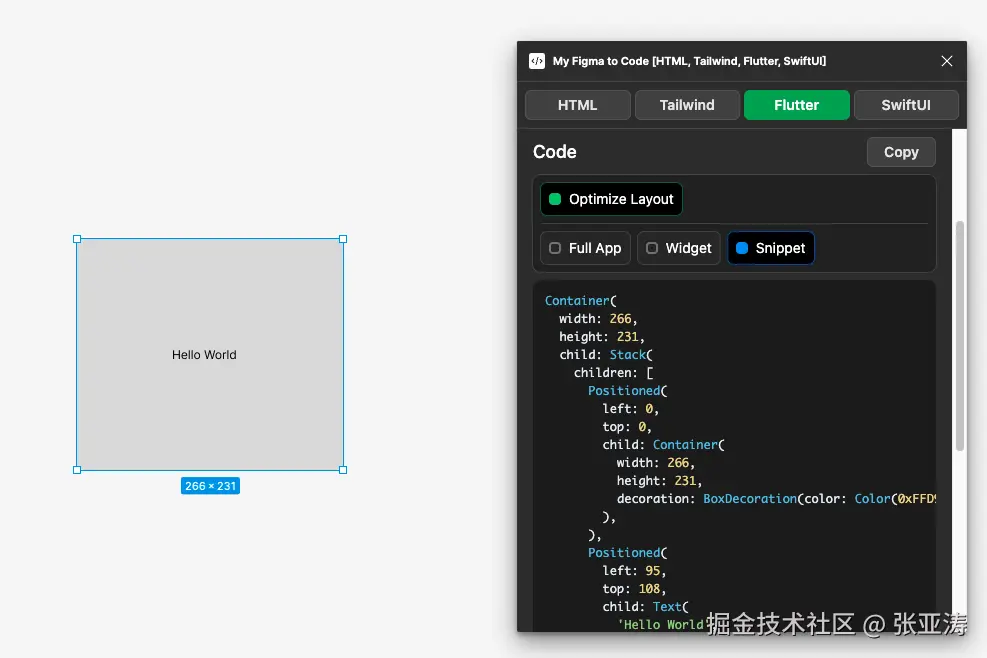Click the plugin code icon in the title bar
Image resolution: width=987 pixels, height=658 pixels.
pyautogui.click(x=536, y=61)
